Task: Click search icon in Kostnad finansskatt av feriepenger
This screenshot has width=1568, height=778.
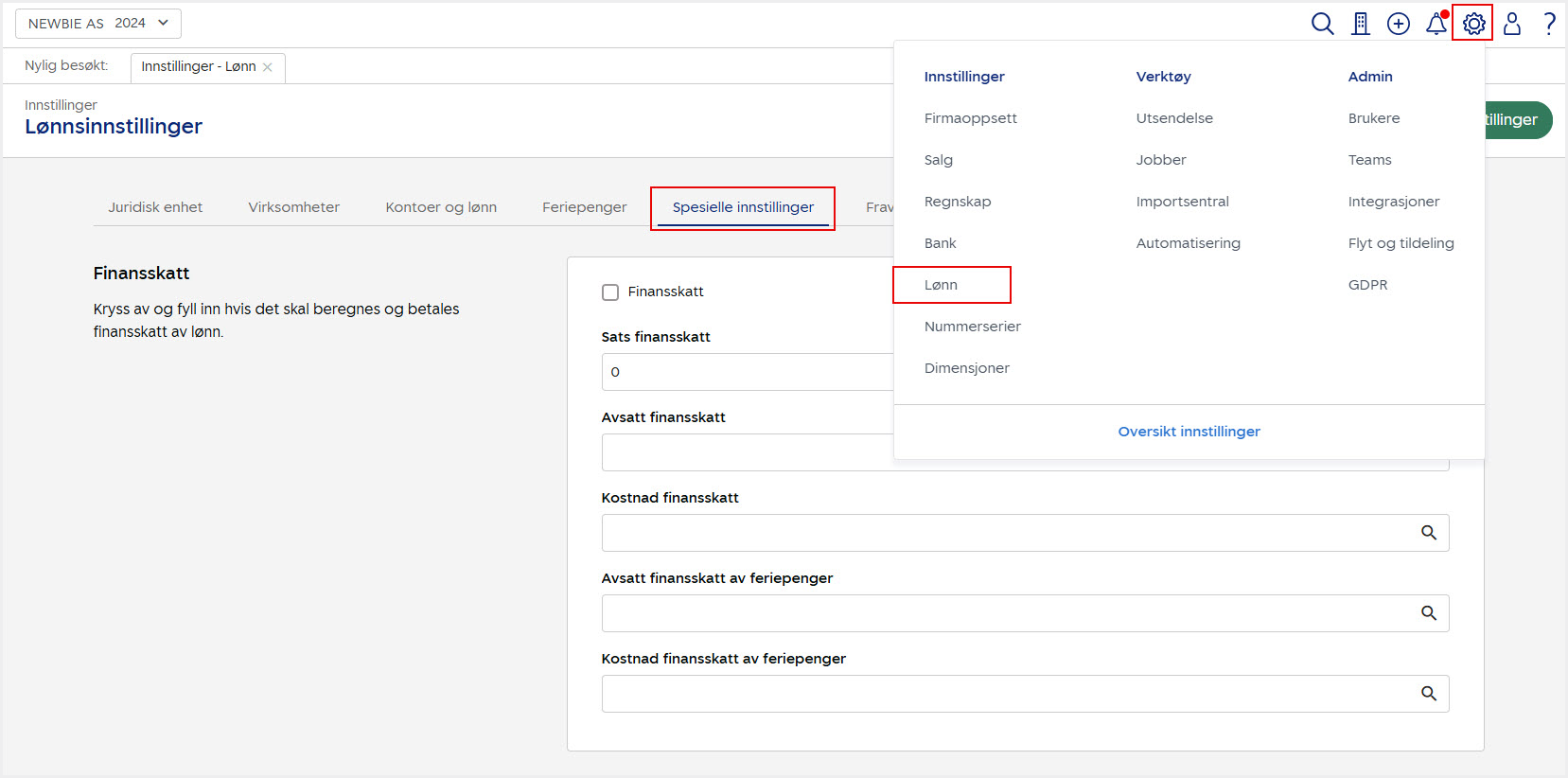Action: (x=1429, y=694)
